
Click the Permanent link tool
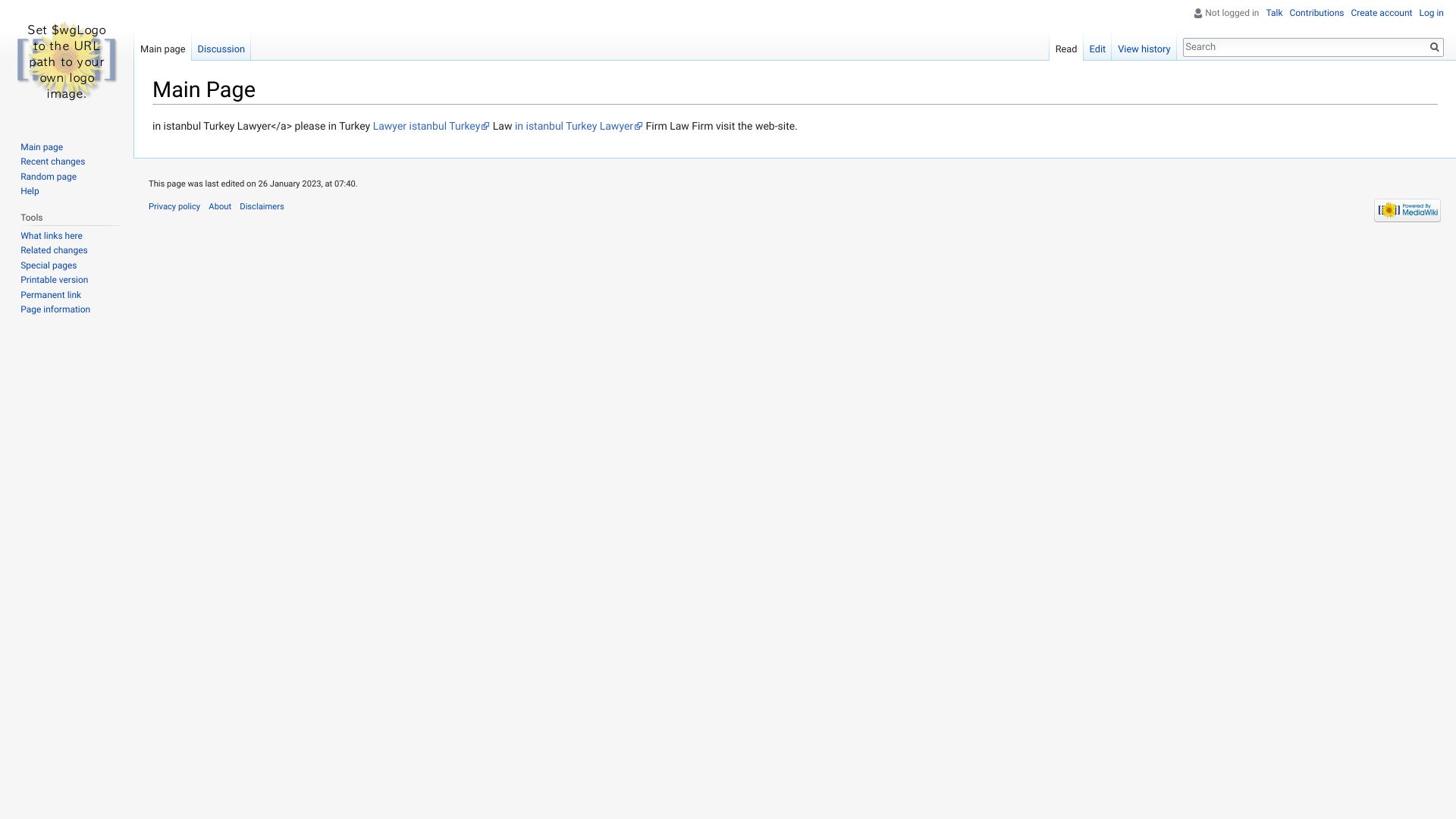tap(51, 295)
